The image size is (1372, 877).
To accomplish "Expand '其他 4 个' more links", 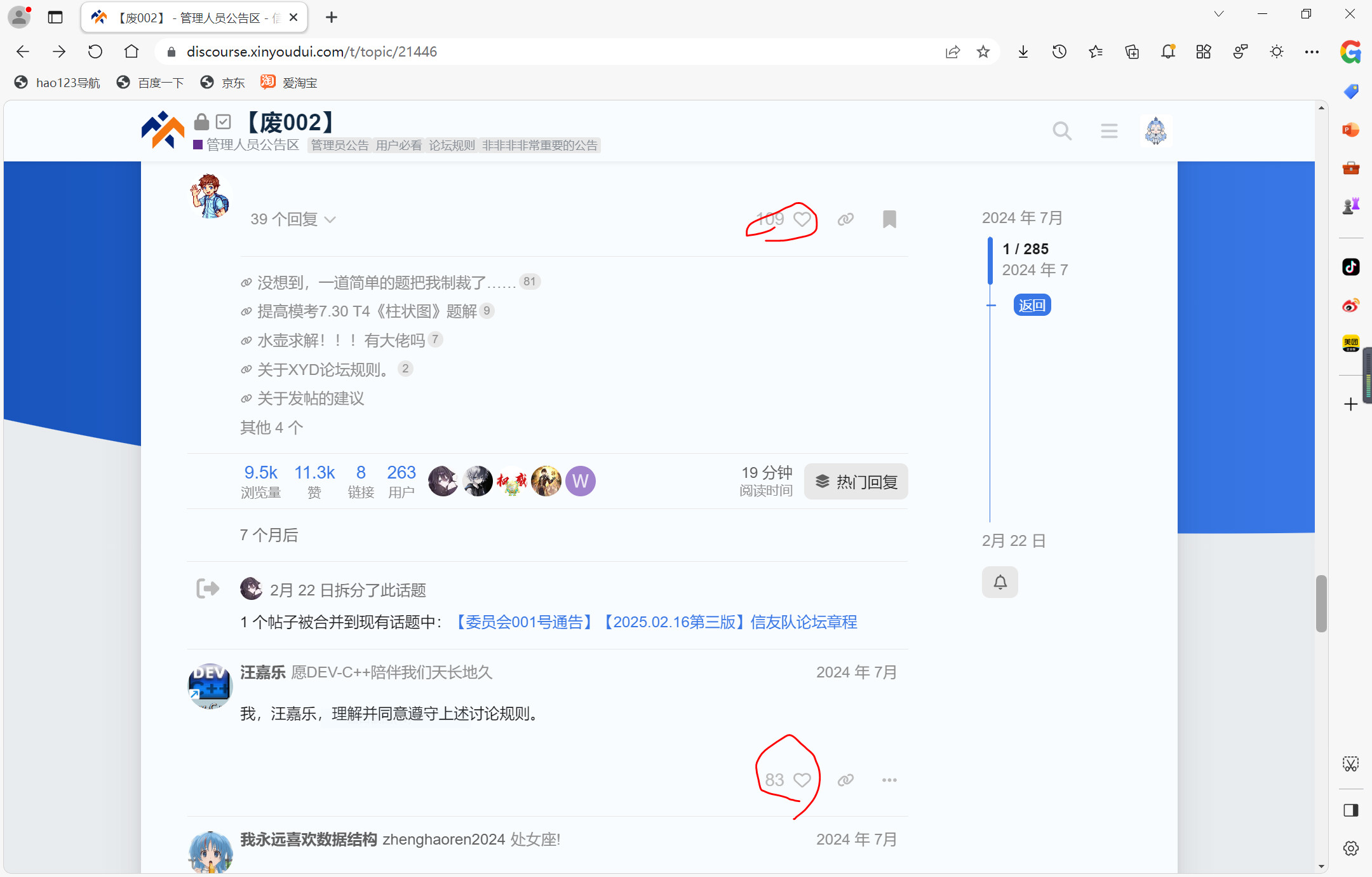I will (272, 428).
